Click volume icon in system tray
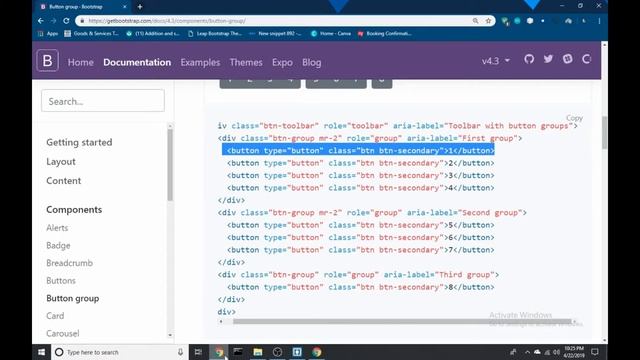Image resolution: width=640 pixels, height=360 pixels. click(x=556, y=352)
